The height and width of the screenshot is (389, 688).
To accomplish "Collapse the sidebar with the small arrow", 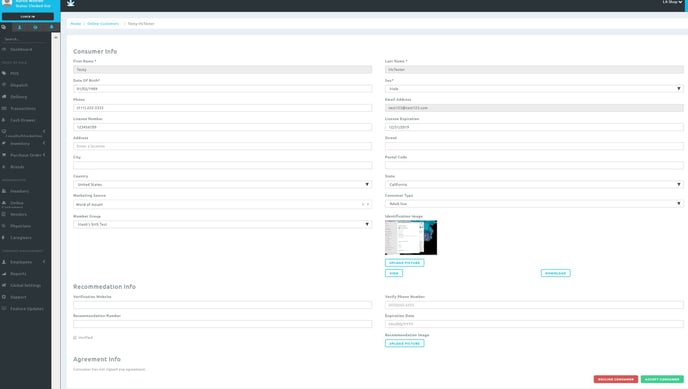I will [x=56, y=38].
